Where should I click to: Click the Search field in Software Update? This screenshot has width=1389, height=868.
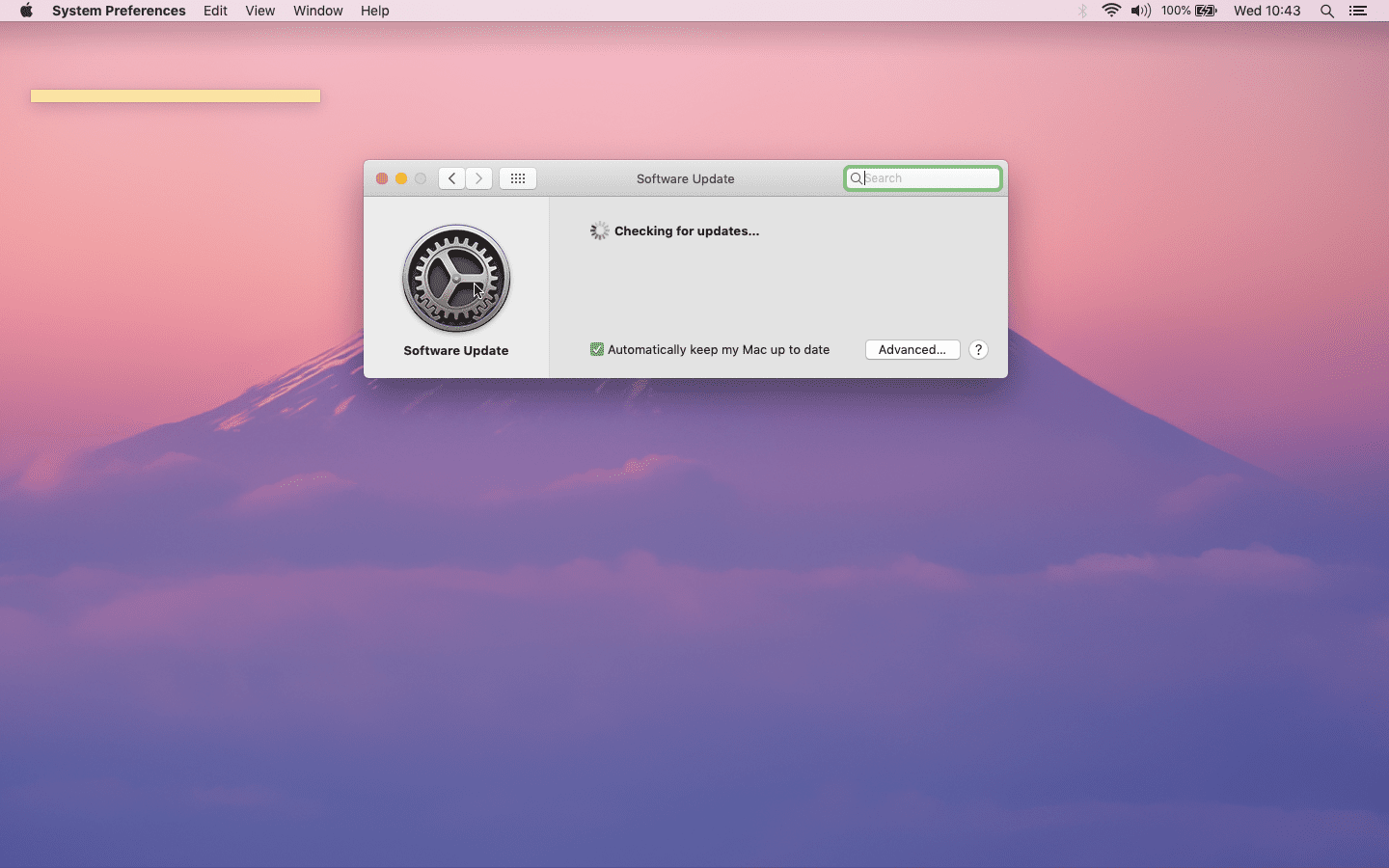pyautogui.click(x=923, y=178)
